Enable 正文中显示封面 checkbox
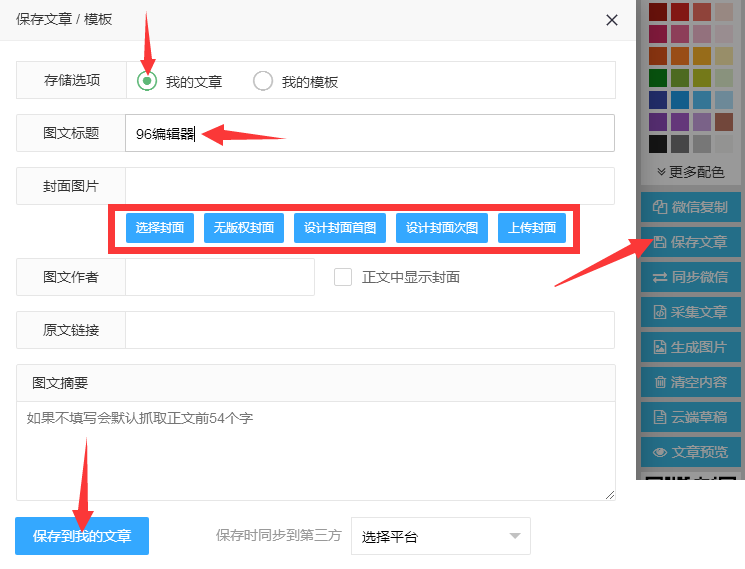Viewport: 745px width, 569px height. 343,277
